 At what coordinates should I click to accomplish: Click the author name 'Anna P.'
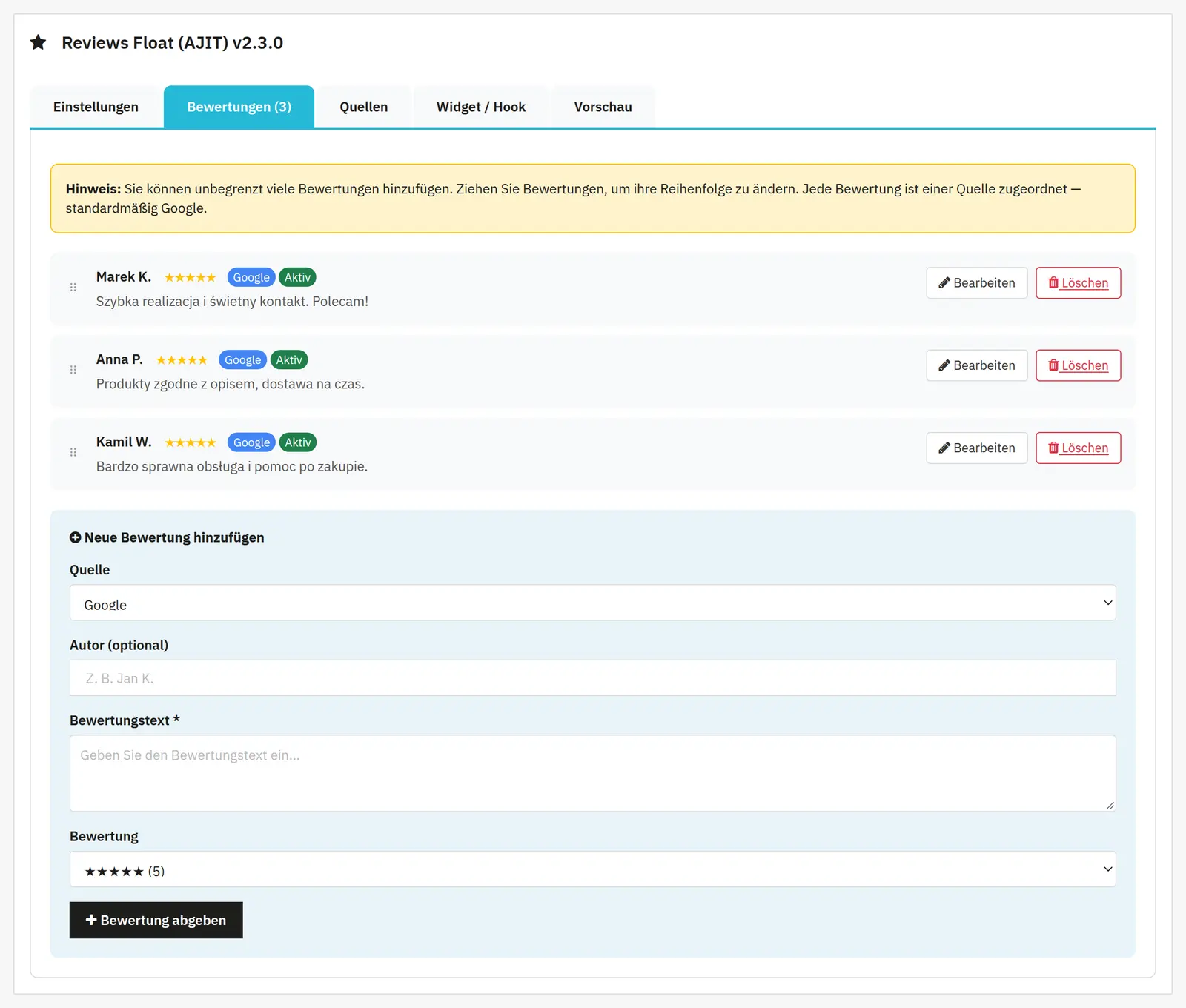point(119,359)
